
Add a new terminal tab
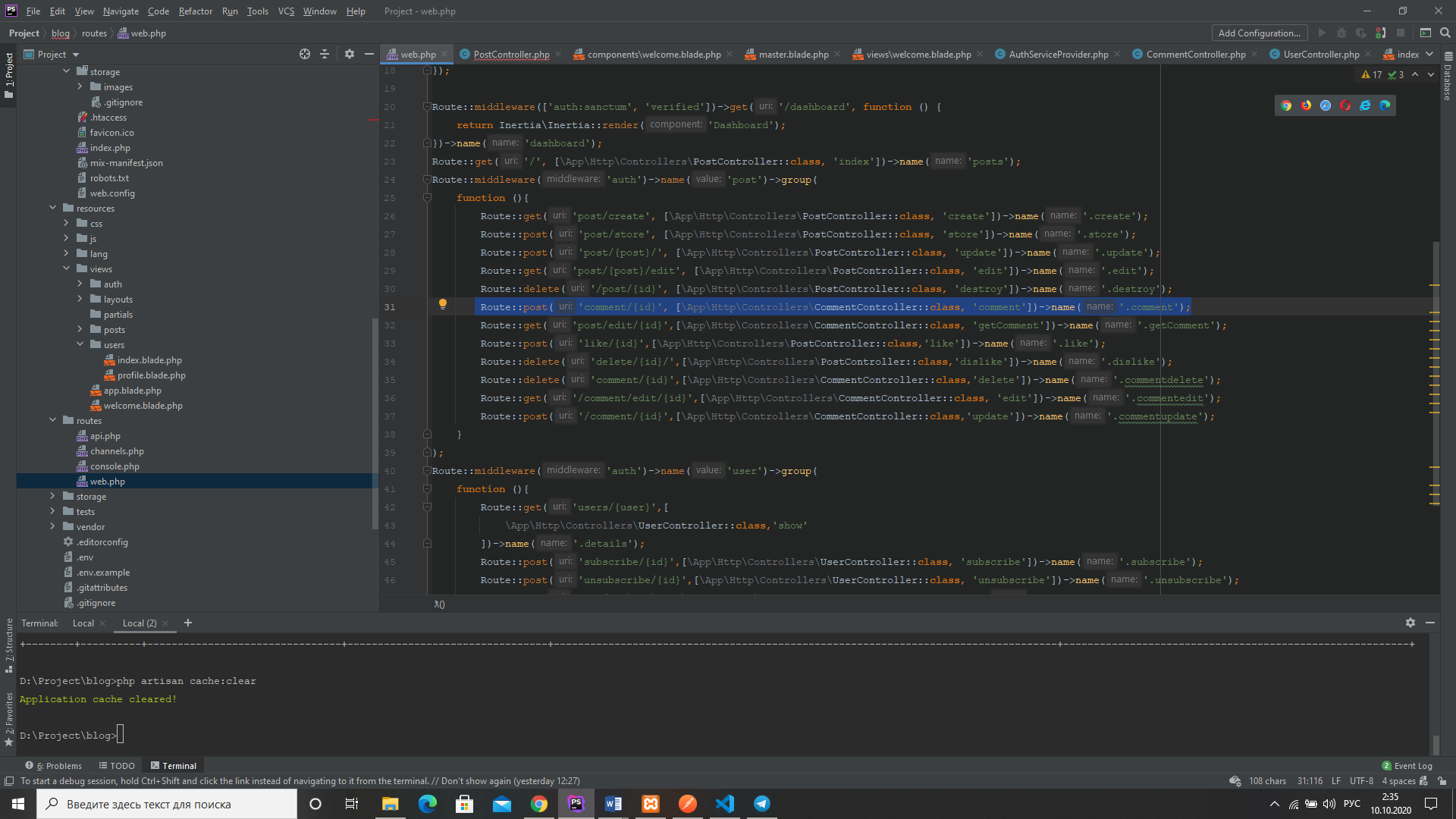188,623
